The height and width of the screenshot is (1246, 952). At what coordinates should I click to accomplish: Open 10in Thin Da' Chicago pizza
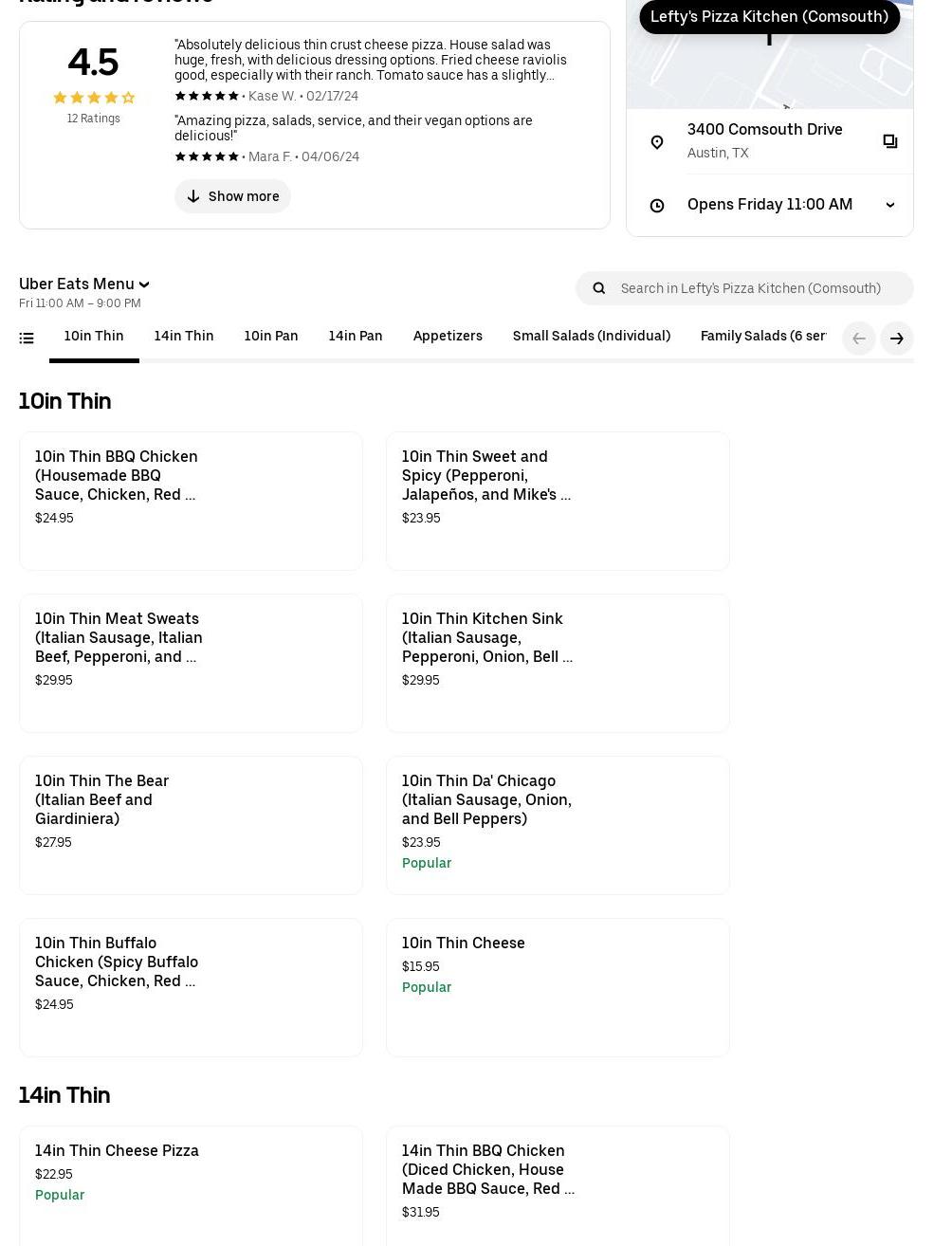tap(558, 824)
